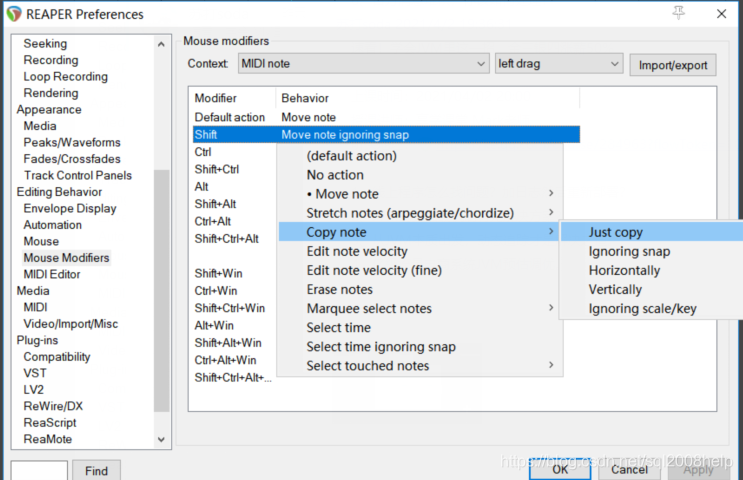743x480 pixels.
Task: Choose Just copy in submenu
Action: (x=652, y=232)
